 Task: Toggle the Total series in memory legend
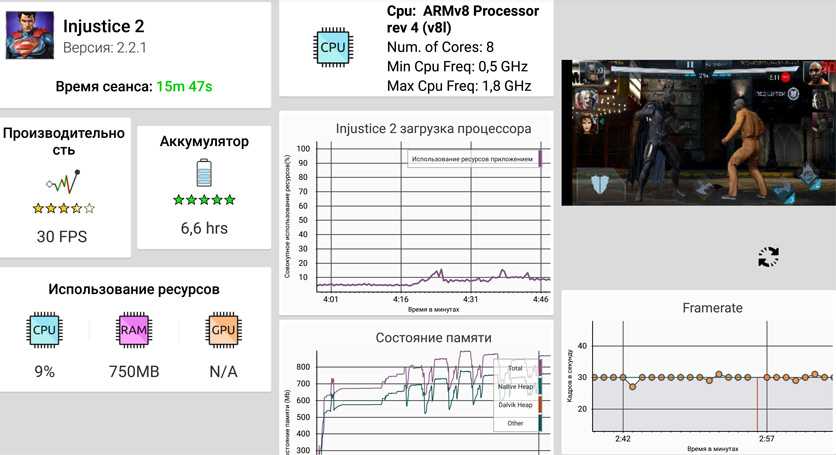pos(515,367)
